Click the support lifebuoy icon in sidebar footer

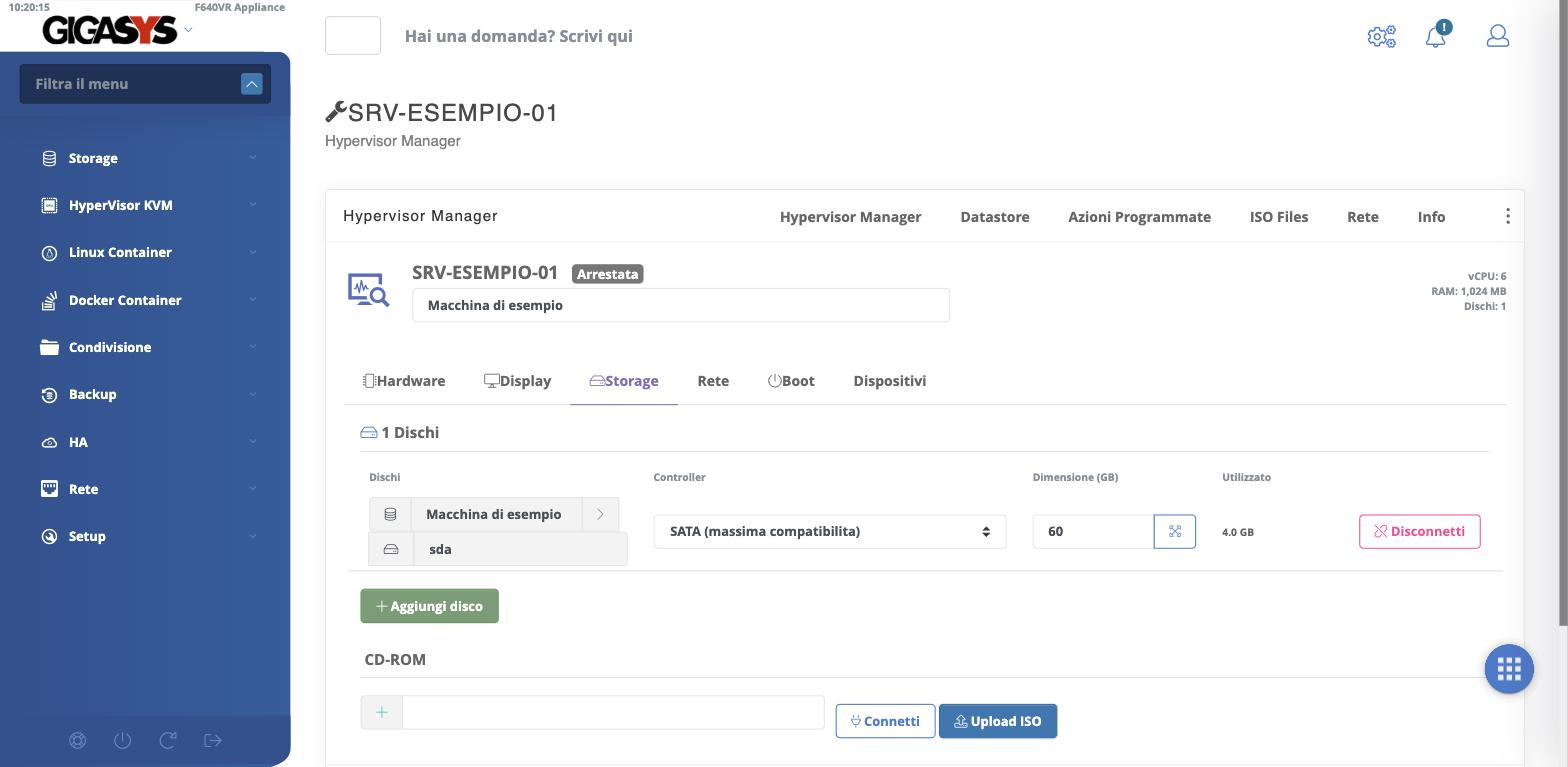(x=78, y=741)
